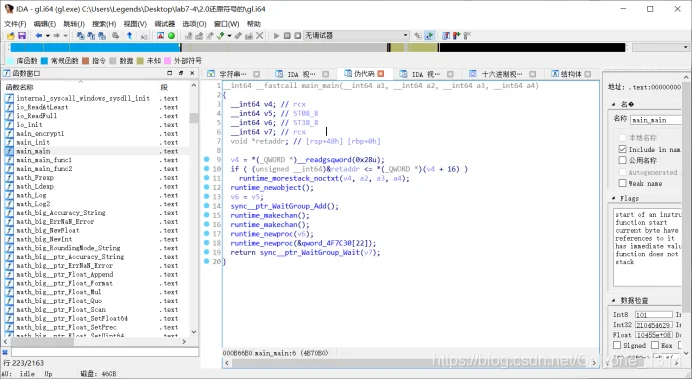The height and width of the screenshot is (379, 692).
Task: Start the debugger with the play icon
Action: coord(276,36)
